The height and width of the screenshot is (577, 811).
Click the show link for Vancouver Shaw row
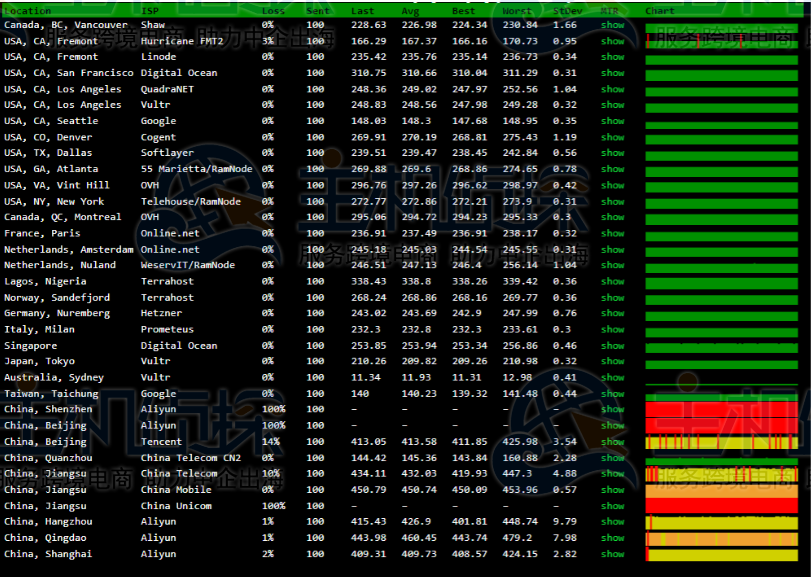pos(612,25)
